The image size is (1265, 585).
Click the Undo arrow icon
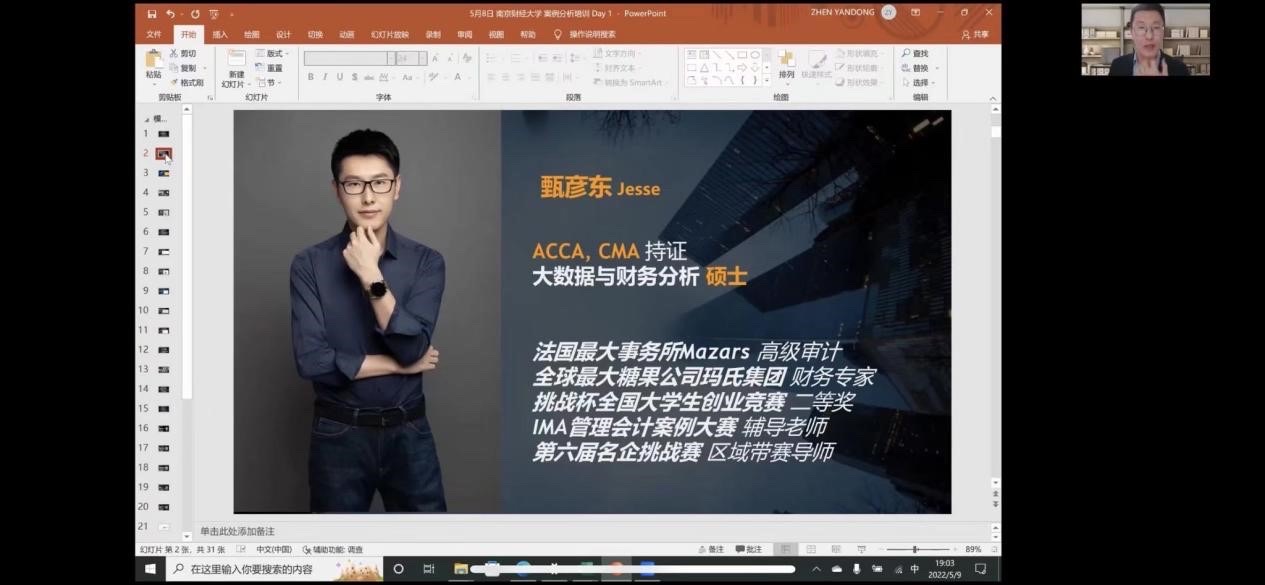click(x=171, y=14)
